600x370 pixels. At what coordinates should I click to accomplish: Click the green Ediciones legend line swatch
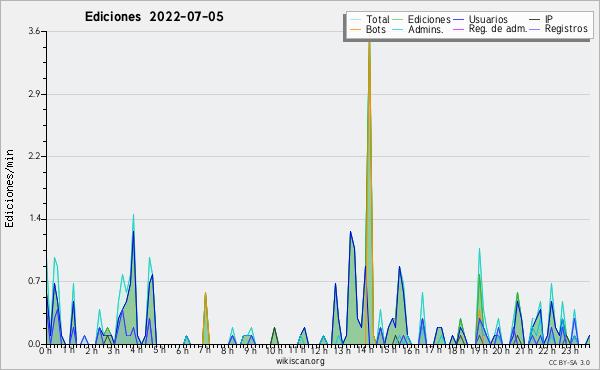coord(398,20)
